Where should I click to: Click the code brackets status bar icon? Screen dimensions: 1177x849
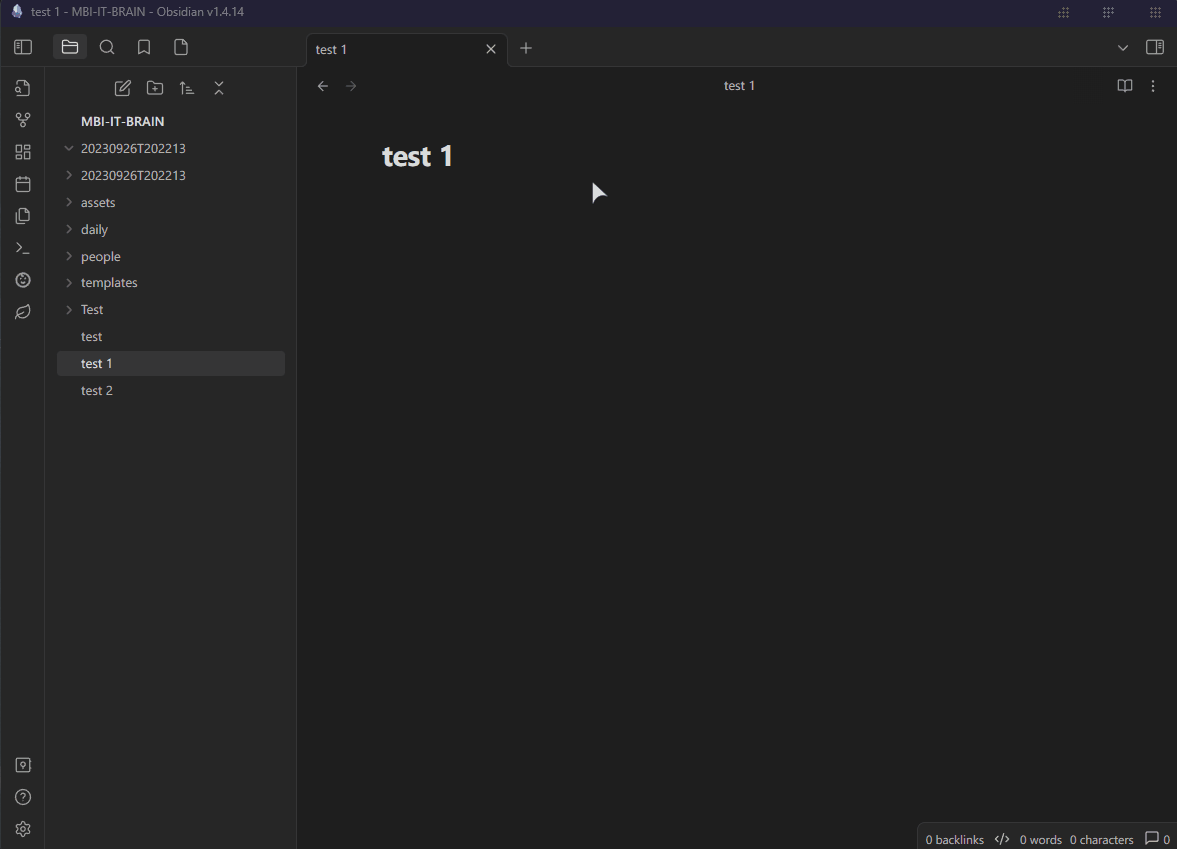point(1002,839)
